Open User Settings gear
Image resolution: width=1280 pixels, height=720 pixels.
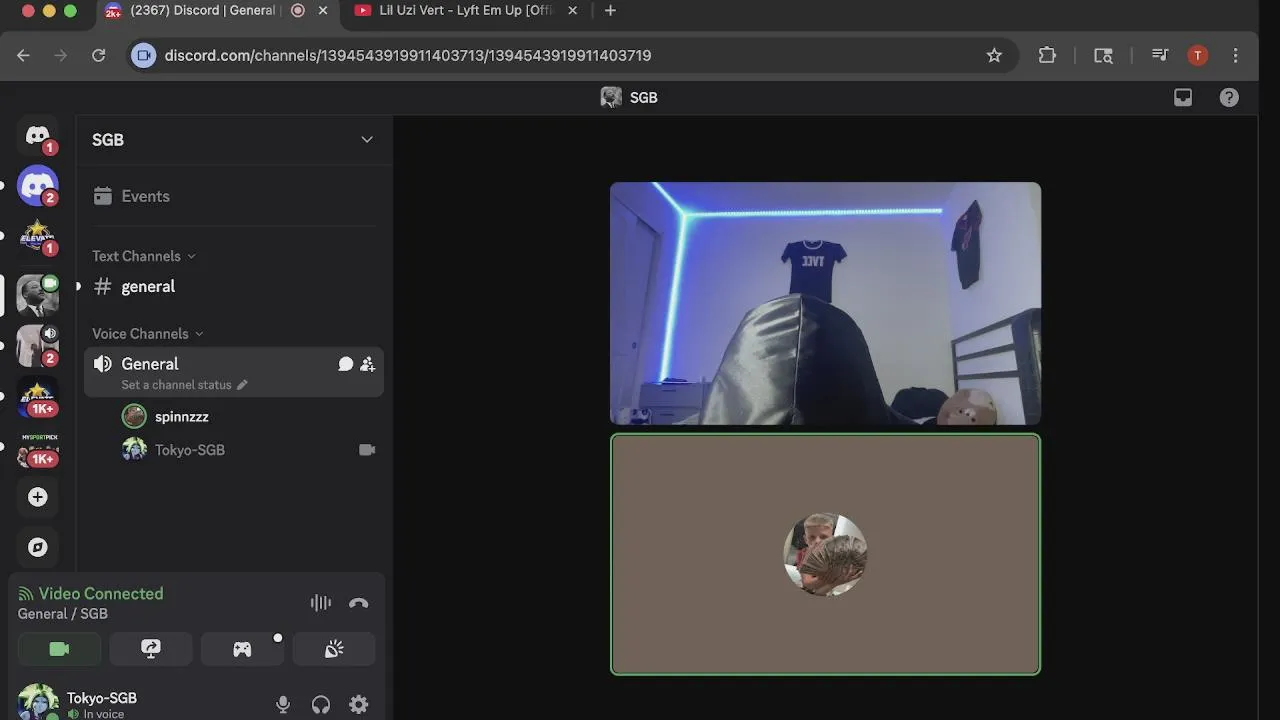pyautogui.click(x=359, y=705)
